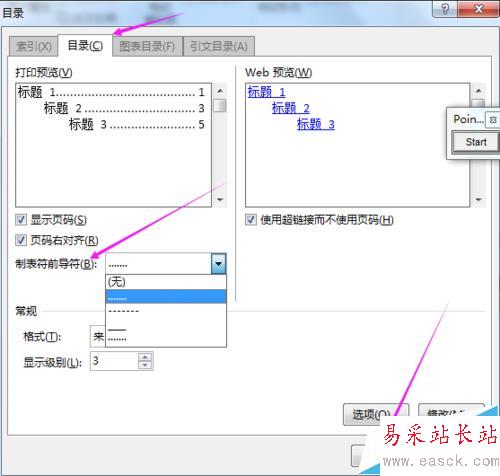Click the 格式(T) combo box
Screen dimensions: 500x476
tap(98, 336)
